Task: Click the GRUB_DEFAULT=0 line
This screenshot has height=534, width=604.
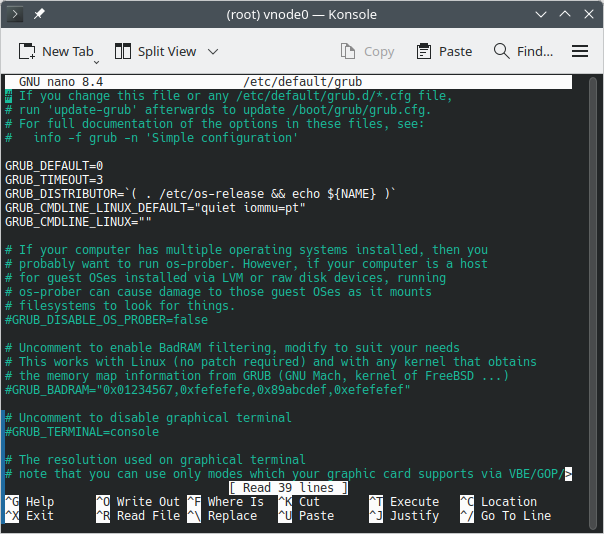Action: 54,166
